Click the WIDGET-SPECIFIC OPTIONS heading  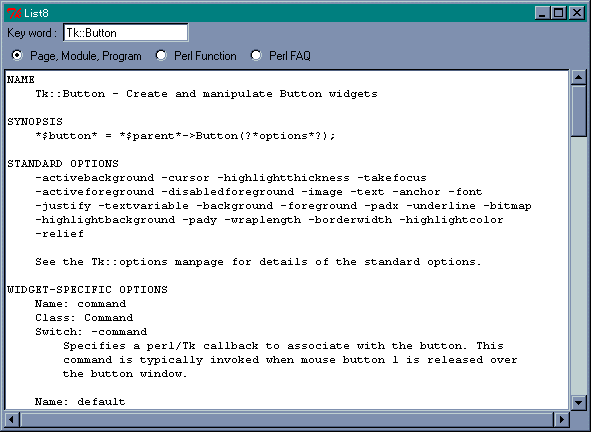[87, 290]
